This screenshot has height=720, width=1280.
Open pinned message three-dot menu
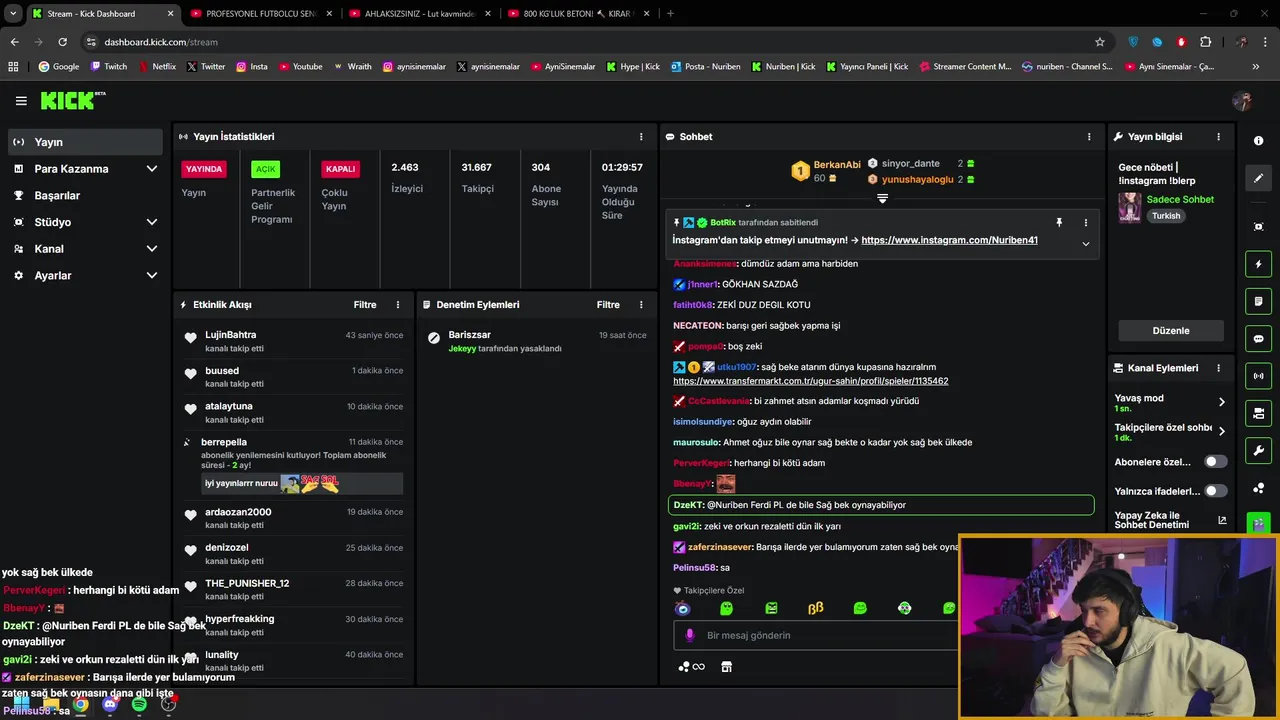pos(1086,223)
